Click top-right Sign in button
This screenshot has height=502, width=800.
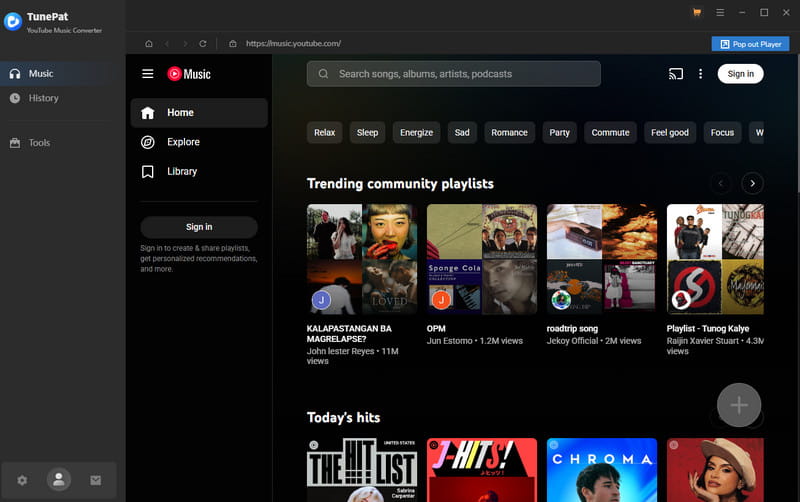tap(740, 74)
